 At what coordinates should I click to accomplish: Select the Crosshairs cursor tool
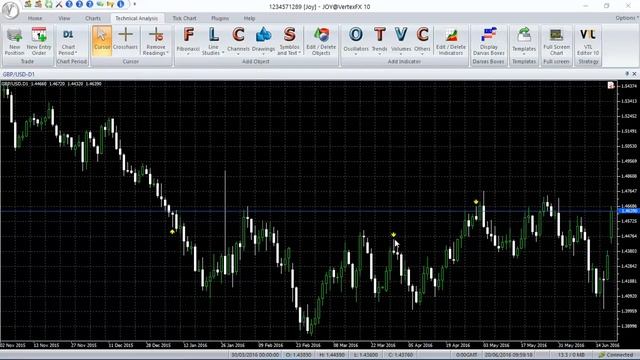point(125,39)
